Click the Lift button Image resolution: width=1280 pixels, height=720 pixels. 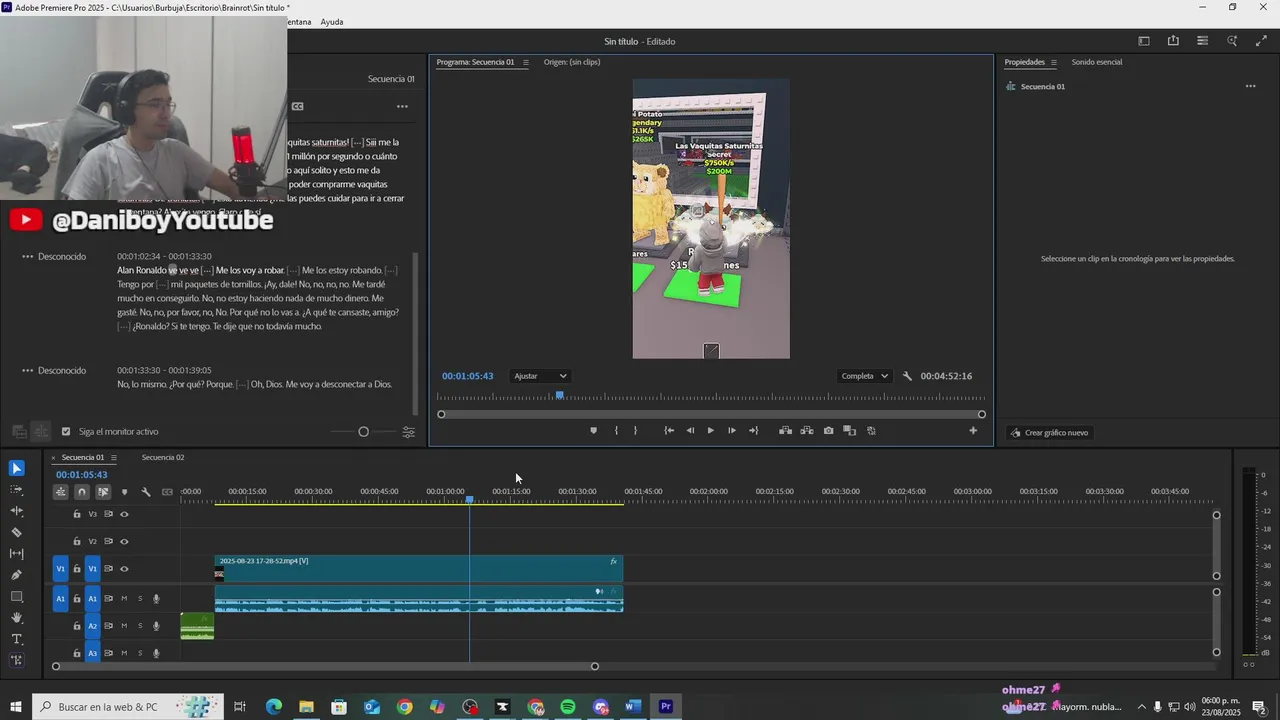click(x=786, y=431)
